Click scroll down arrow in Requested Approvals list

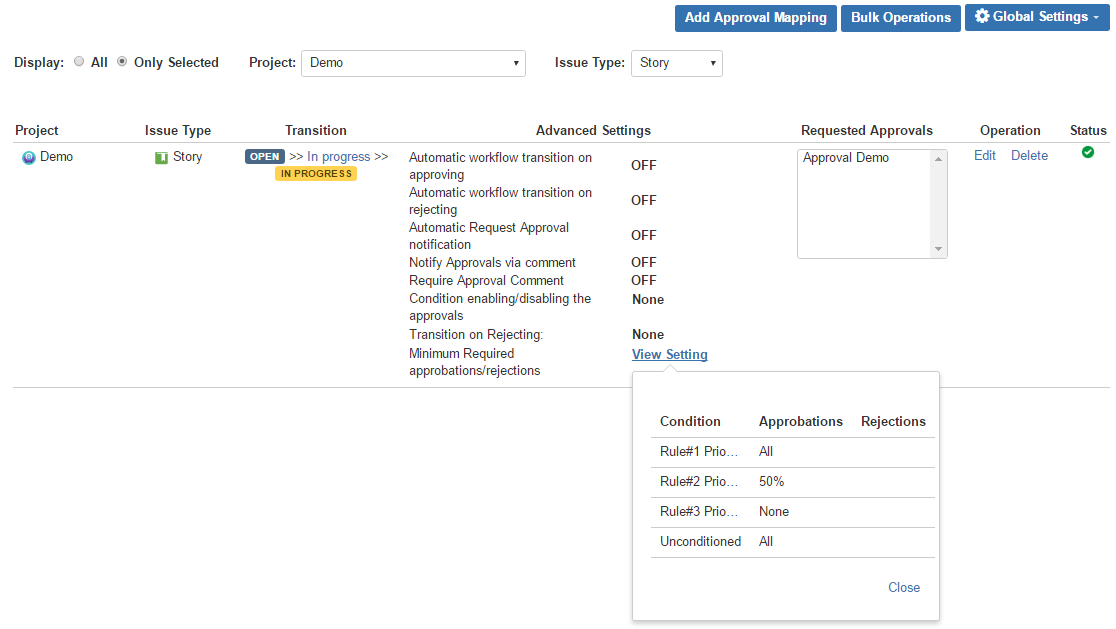[938, 249]
